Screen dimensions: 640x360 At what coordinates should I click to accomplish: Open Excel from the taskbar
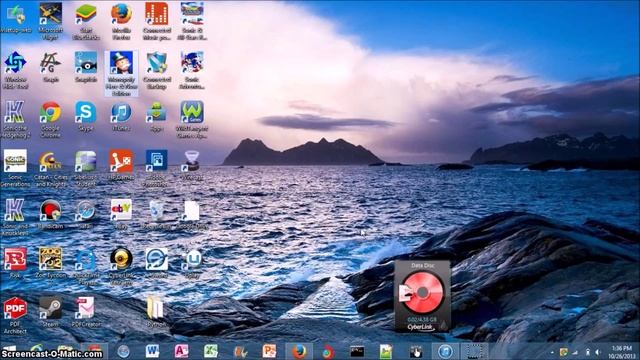coord(211,351)
